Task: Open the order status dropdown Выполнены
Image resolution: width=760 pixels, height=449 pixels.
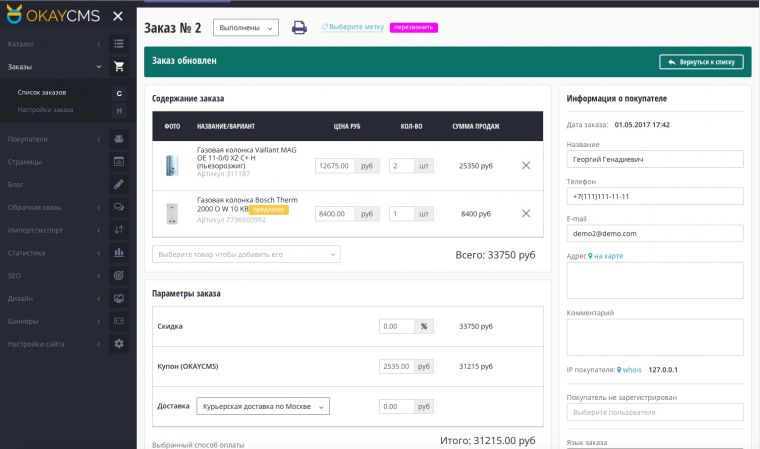Action: pos(245,28)
